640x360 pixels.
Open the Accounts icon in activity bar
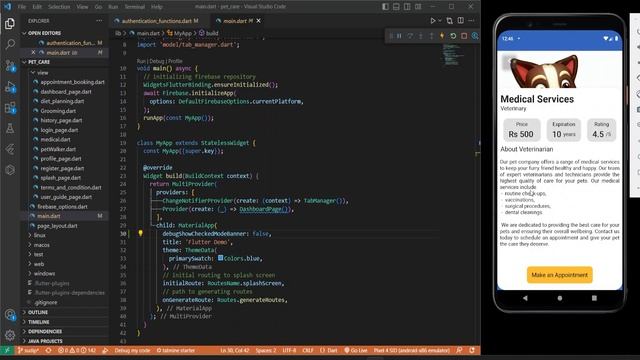point(10,315)
